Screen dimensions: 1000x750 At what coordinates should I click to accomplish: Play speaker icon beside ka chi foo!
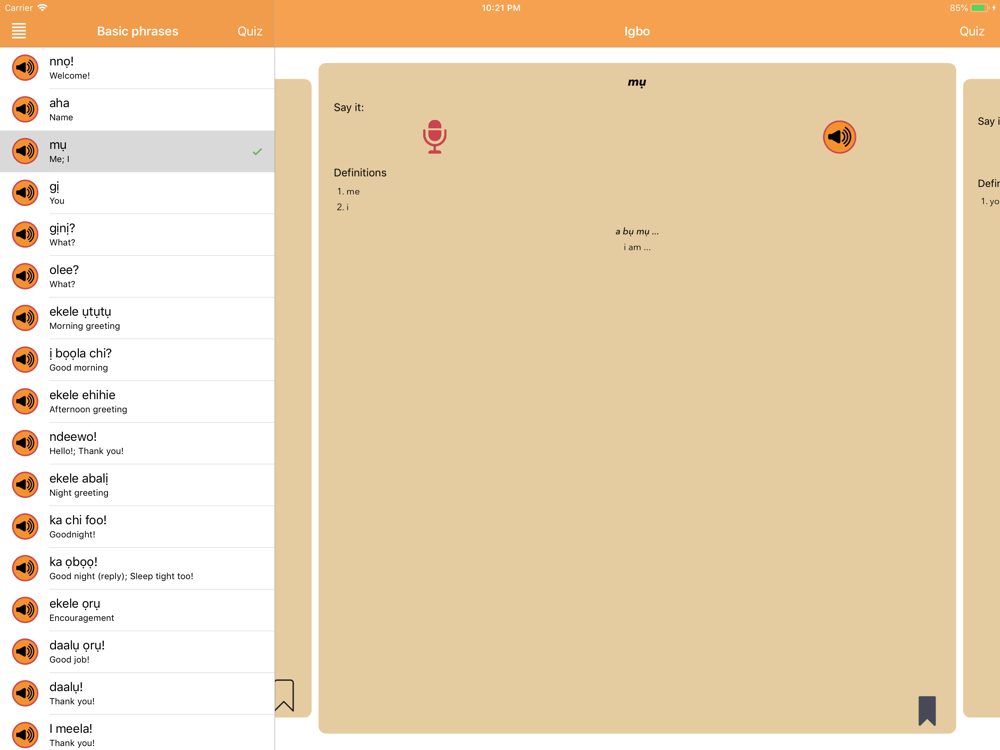[x=26, y=526]
